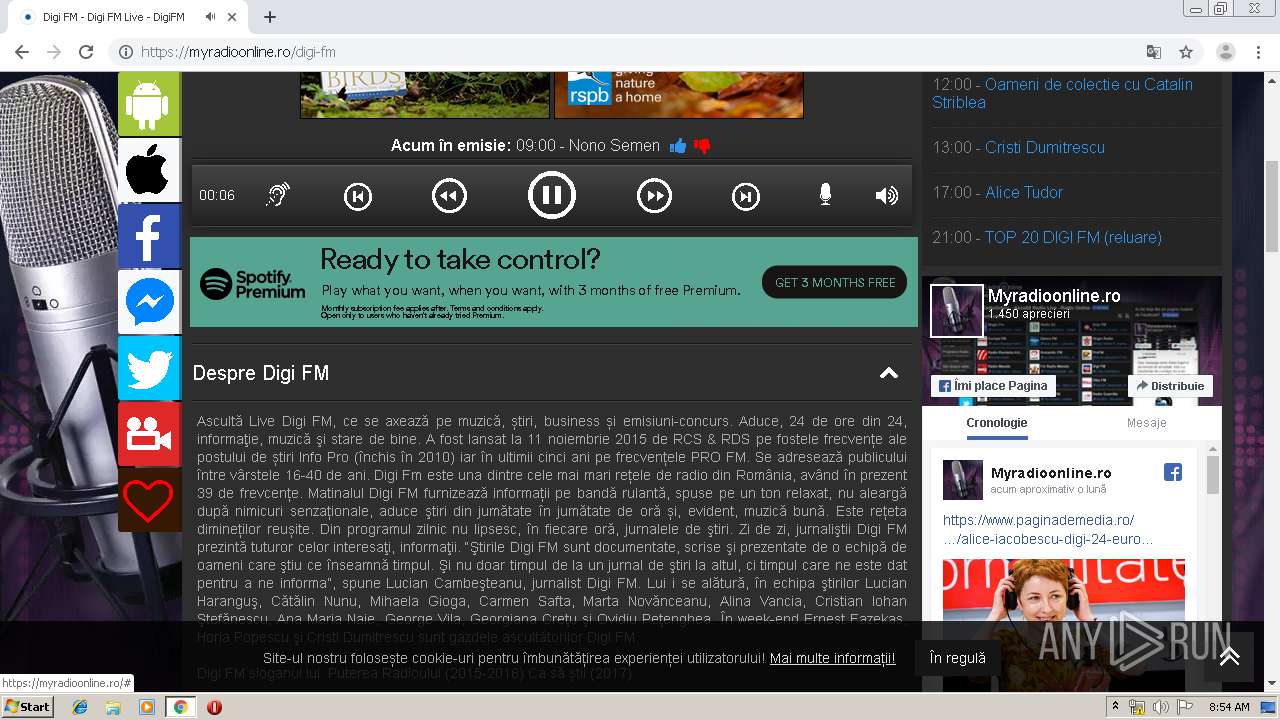The image size is (1280, 720).
Task: Open the Android app link icon
Action: coord(149,103)
